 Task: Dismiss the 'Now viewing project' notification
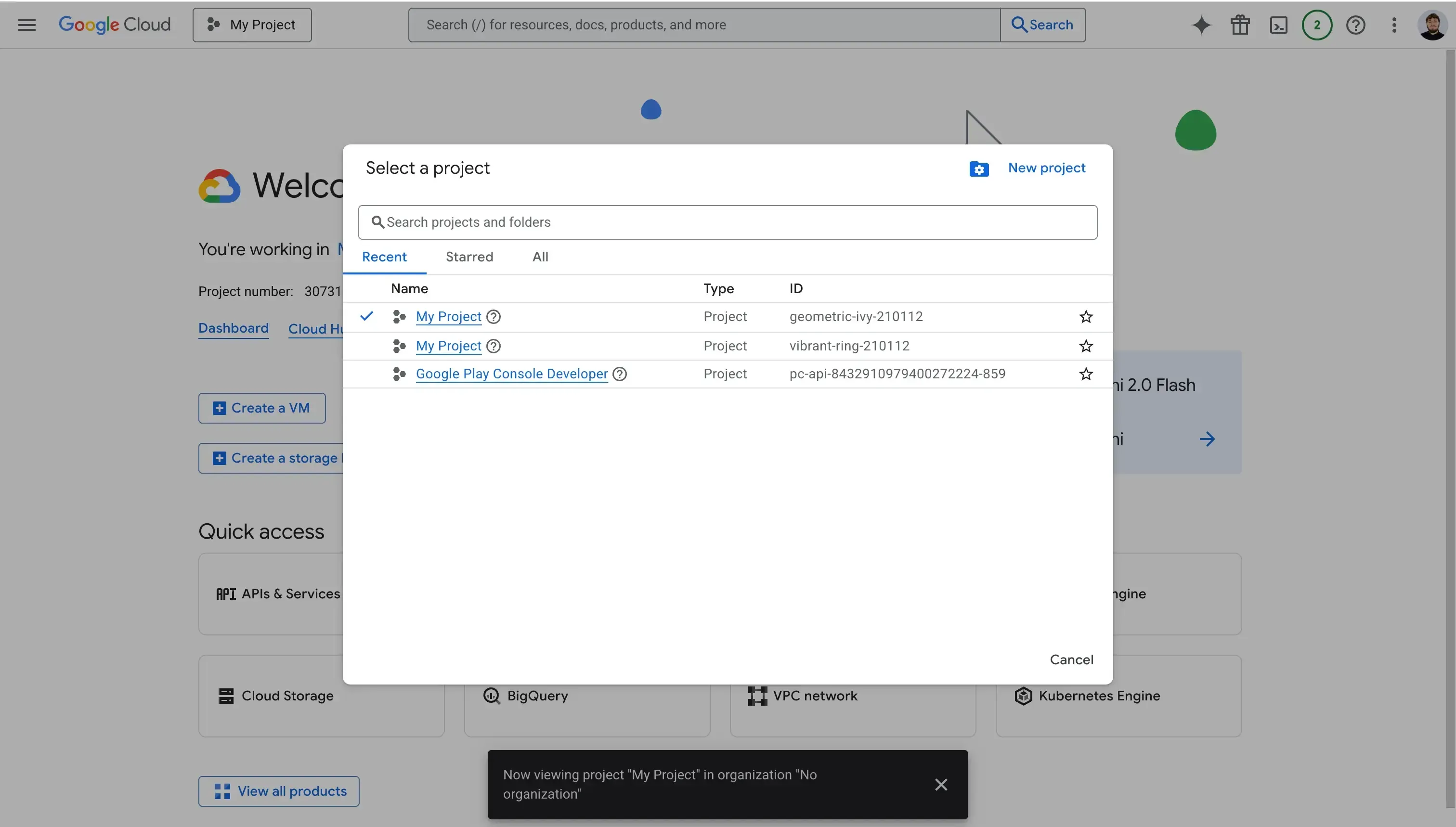(x=941, y=784)
